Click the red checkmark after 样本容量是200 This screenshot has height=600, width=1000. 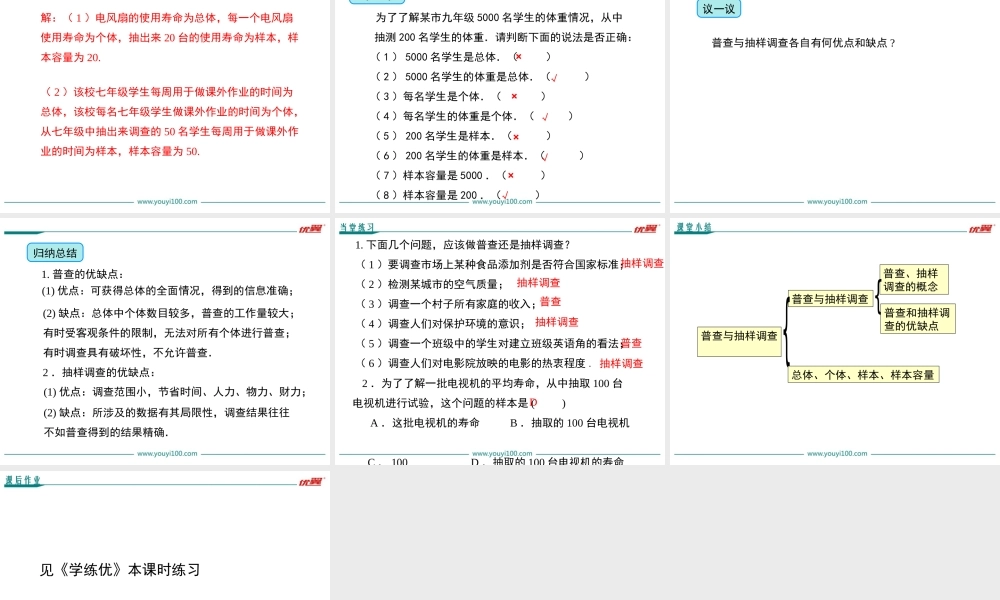click(x=506, y=195)
